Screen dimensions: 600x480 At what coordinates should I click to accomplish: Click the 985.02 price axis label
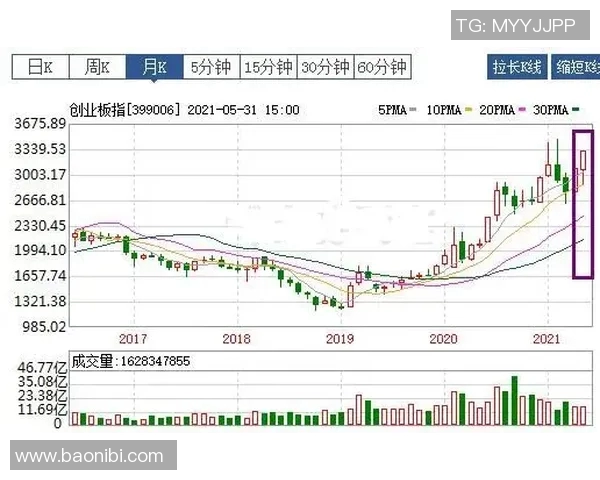(x=44, y=327)
